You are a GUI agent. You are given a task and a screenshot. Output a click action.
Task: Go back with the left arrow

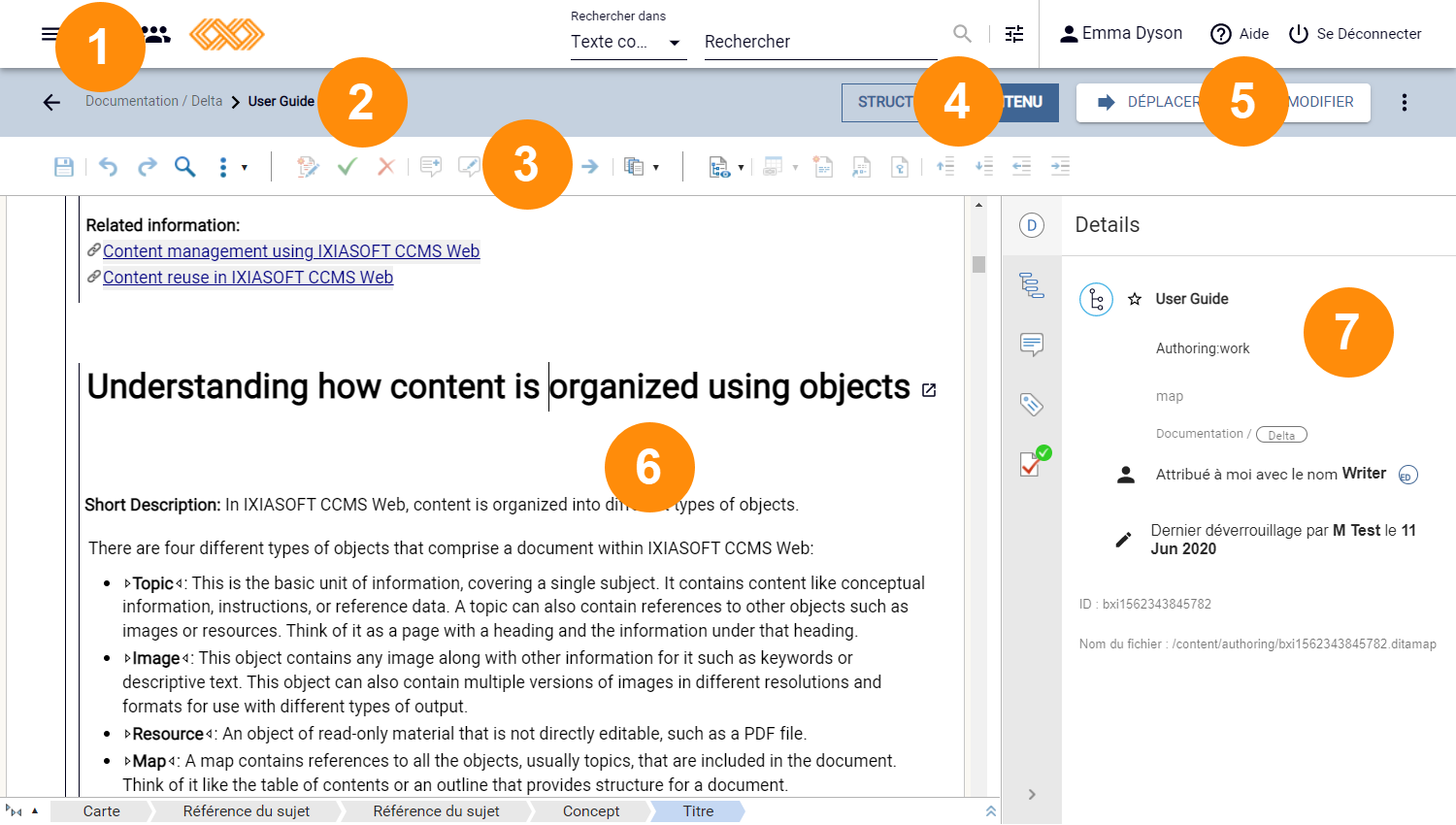[51, 102]
